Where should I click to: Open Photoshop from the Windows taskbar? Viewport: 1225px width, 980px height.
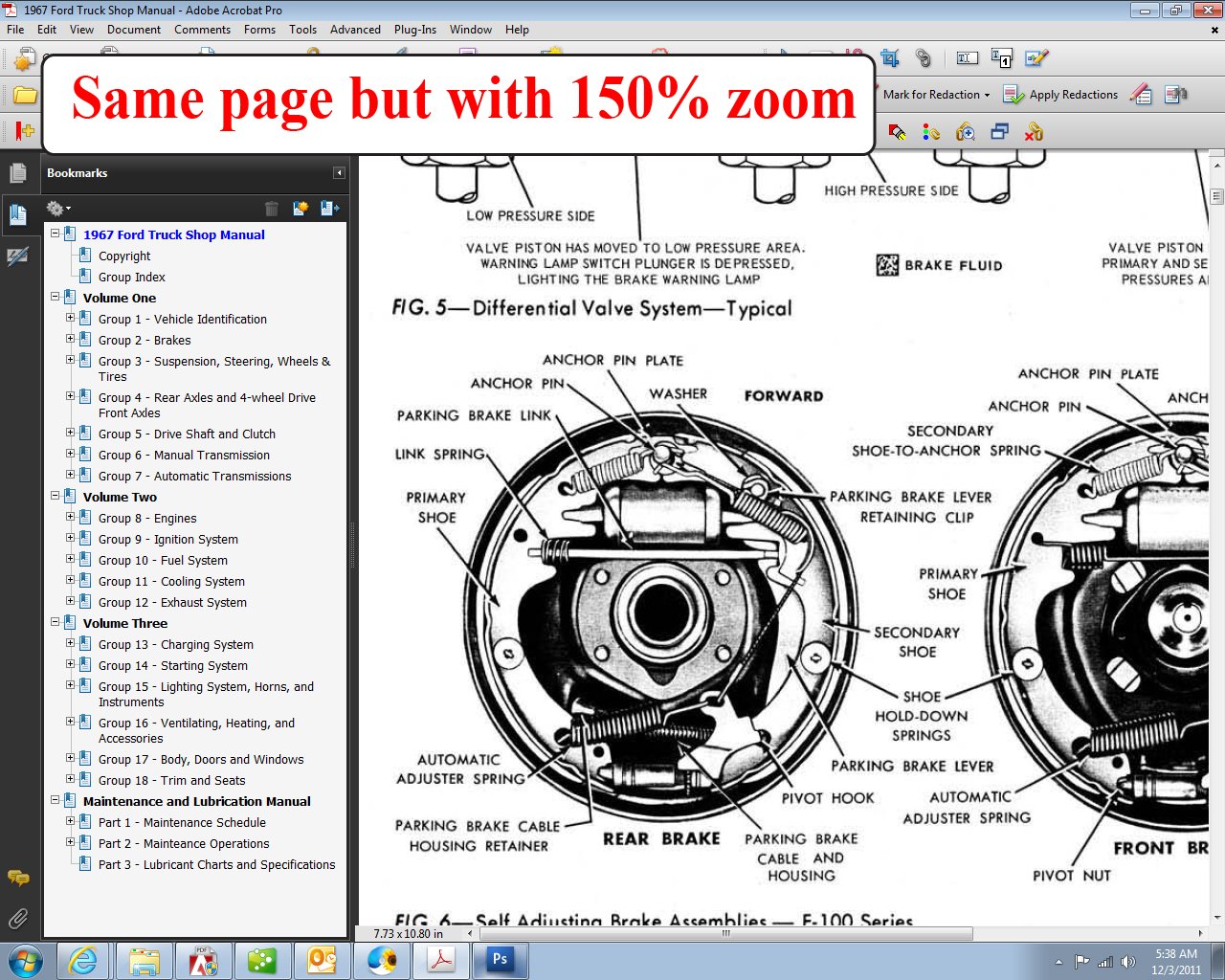click(500, 959)
